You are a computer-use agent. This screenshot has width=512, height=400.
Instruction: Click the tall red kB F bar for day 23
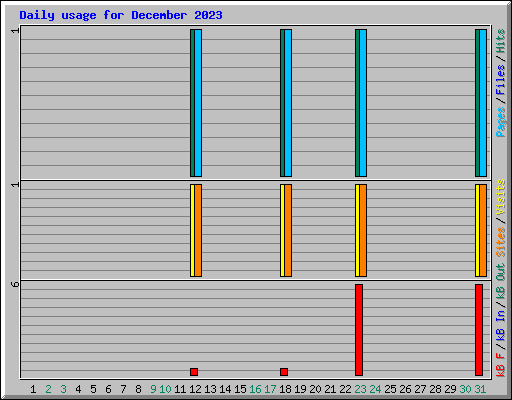359,330
